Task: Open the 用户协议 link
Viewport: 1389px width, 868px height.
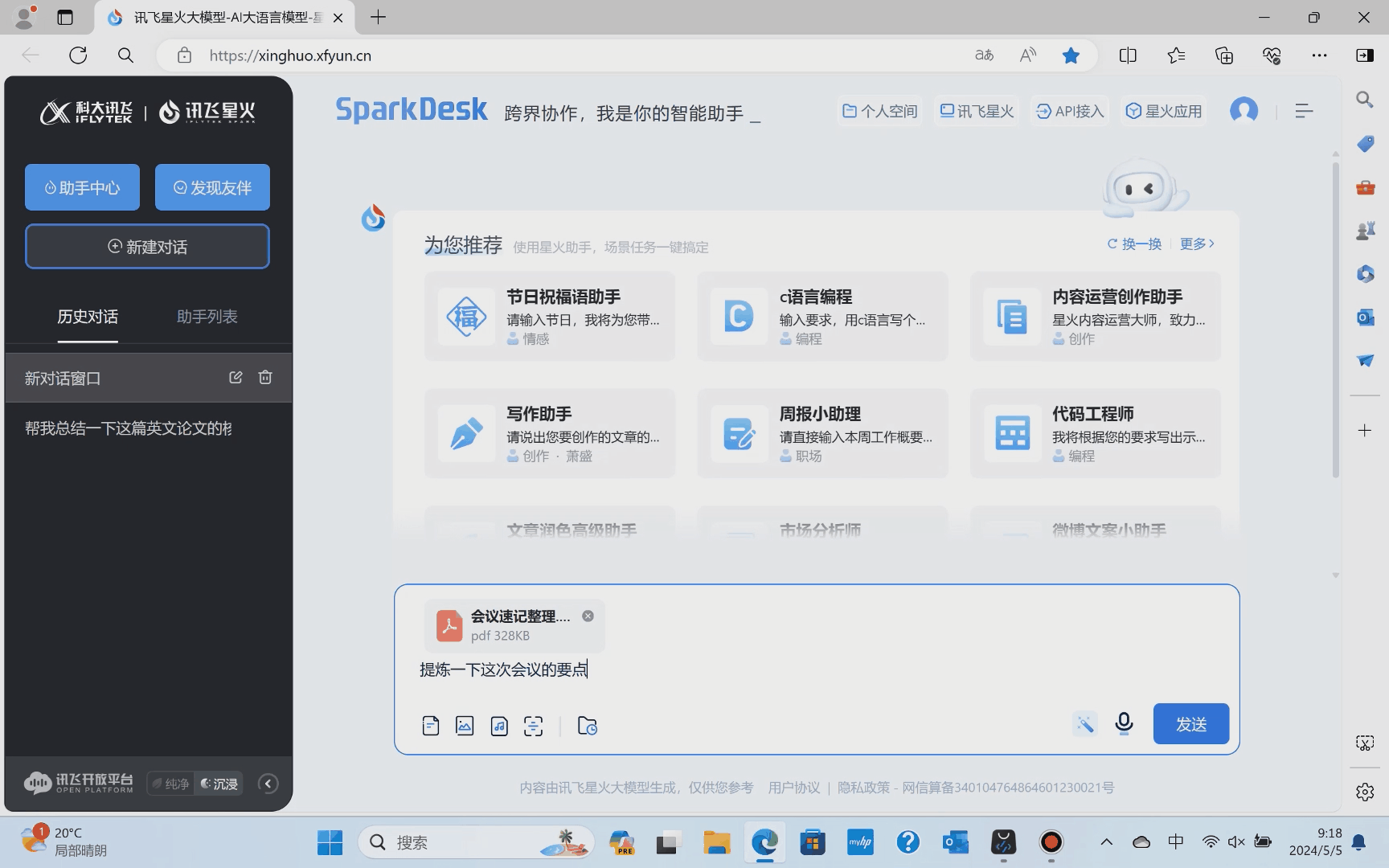Action: pyautogui.click(x=794, y=788)
